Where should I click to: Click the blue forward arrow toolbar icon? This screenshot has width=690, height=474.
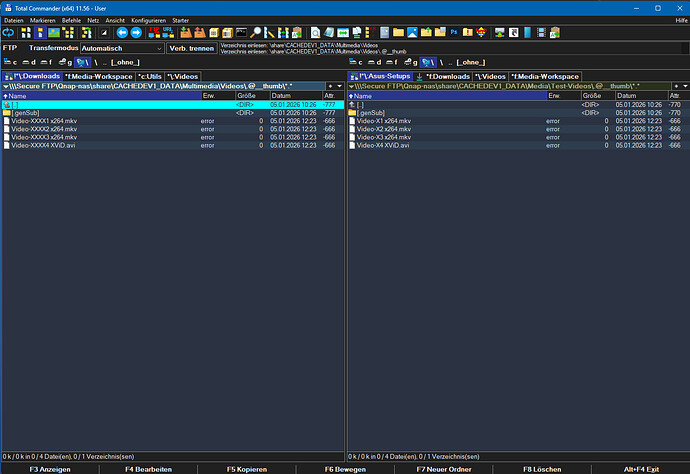[136, 33]
